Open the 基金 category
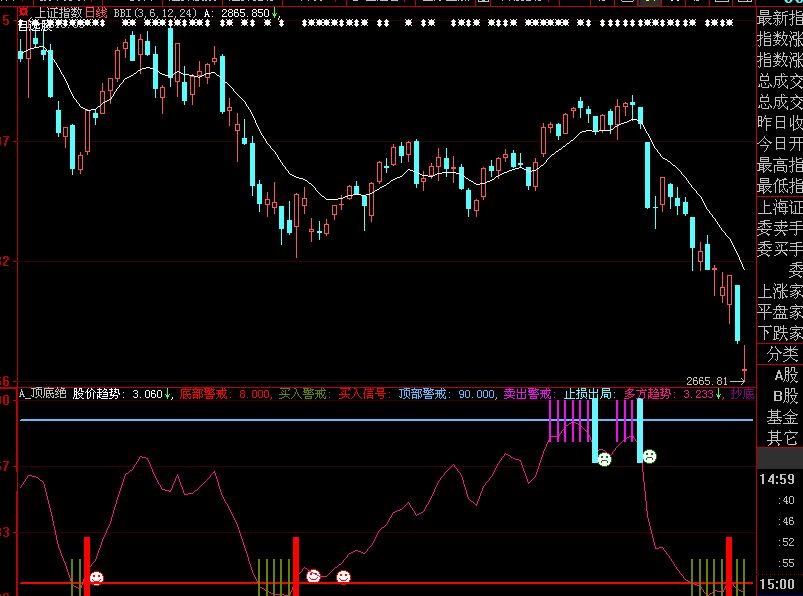The height and width of the screenshot is (596, 803). click(x=783, y=417)
